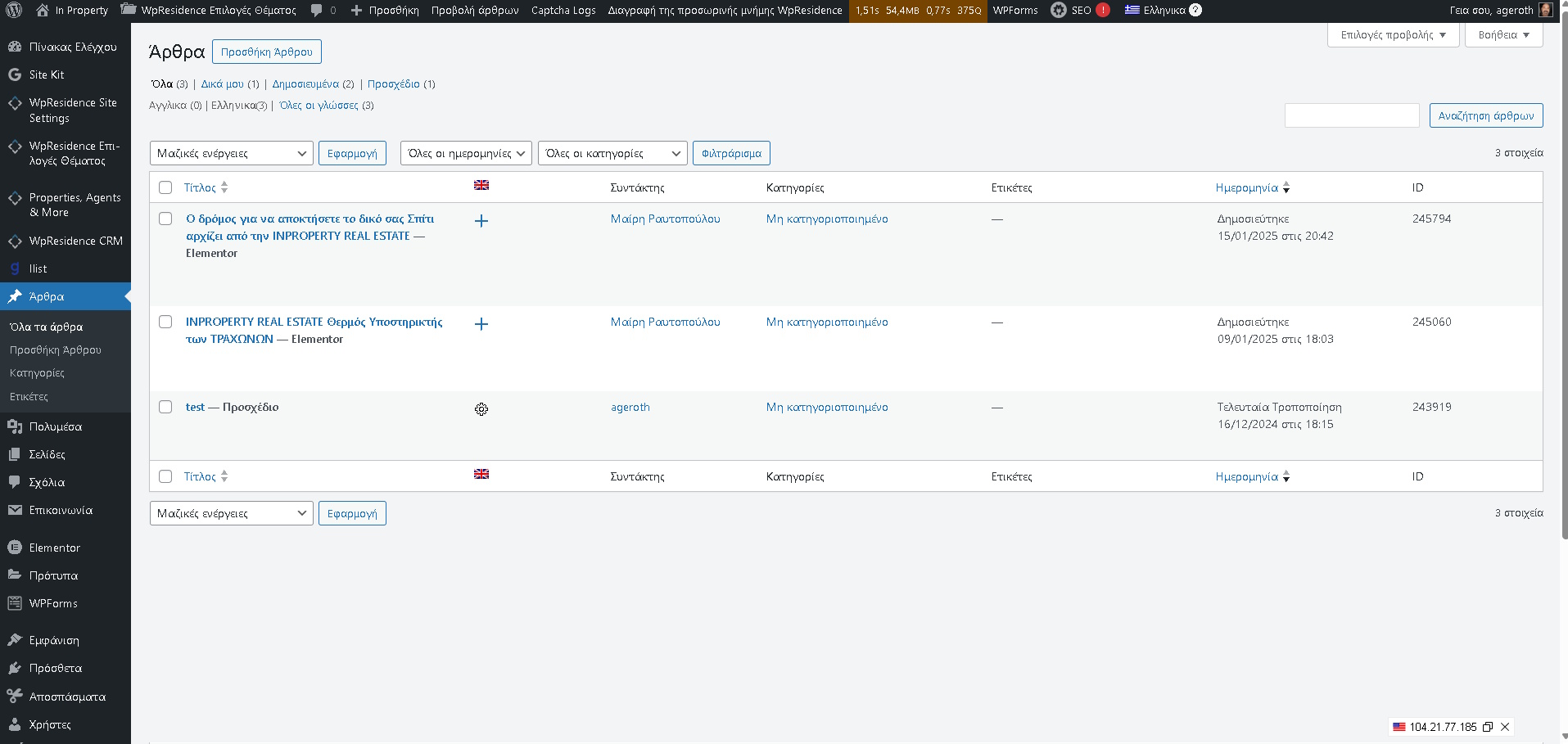
Task: Click the SEO gear icon in admin bar
Action: [x=1059, y=10]
